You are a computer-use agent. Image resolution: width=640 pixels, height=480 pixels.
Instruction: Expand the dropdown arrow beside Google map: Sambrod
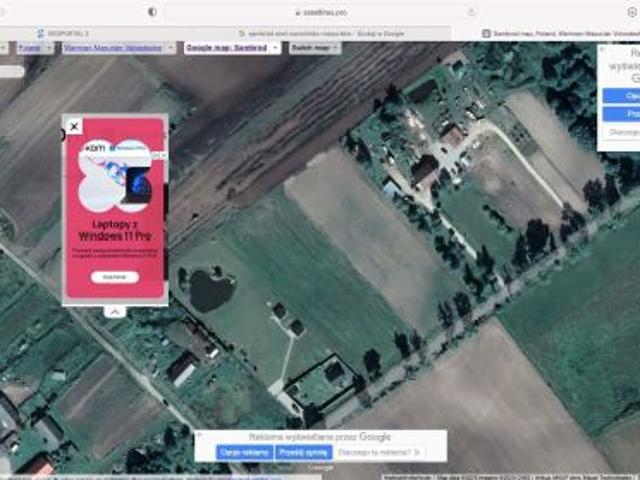(x=276, y=48)
